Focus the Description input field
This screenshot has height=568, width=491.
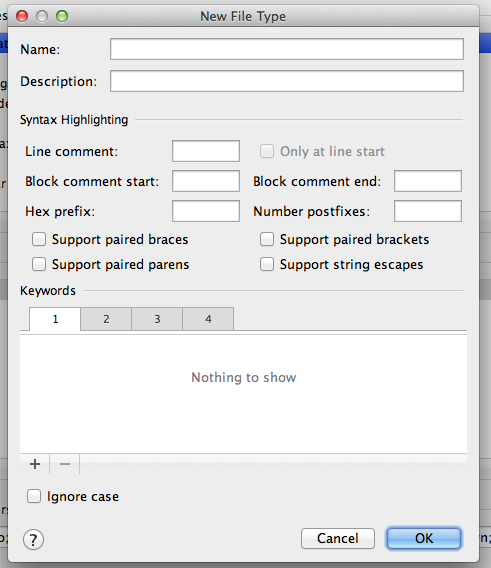coord(287,81)
